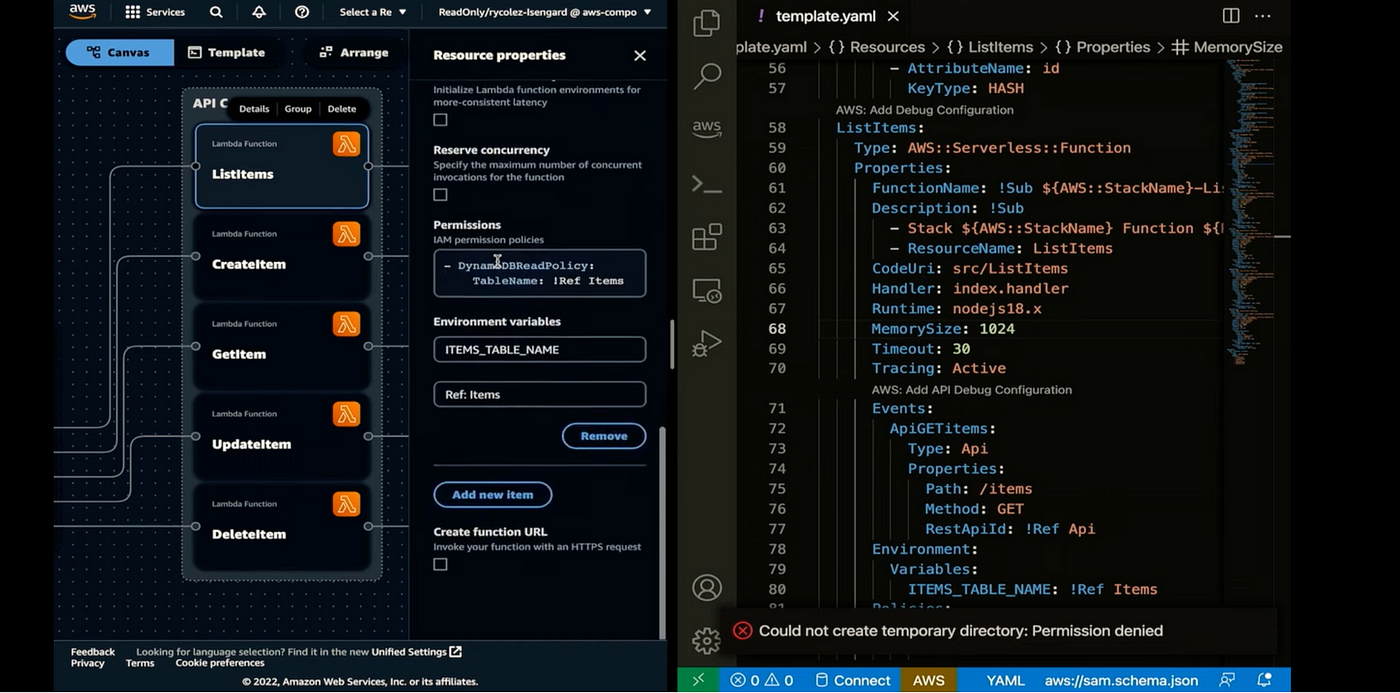Click the DeleteItem Lambda icon
The image size is (1400, 693).
tap(346, 504)
